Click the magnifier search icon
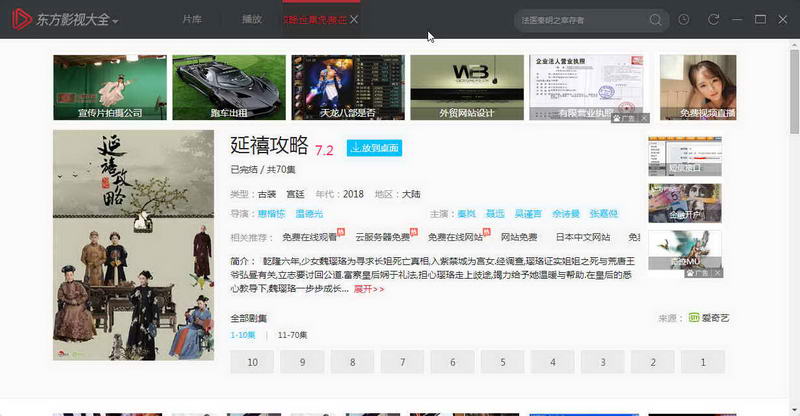 point(656,20)
